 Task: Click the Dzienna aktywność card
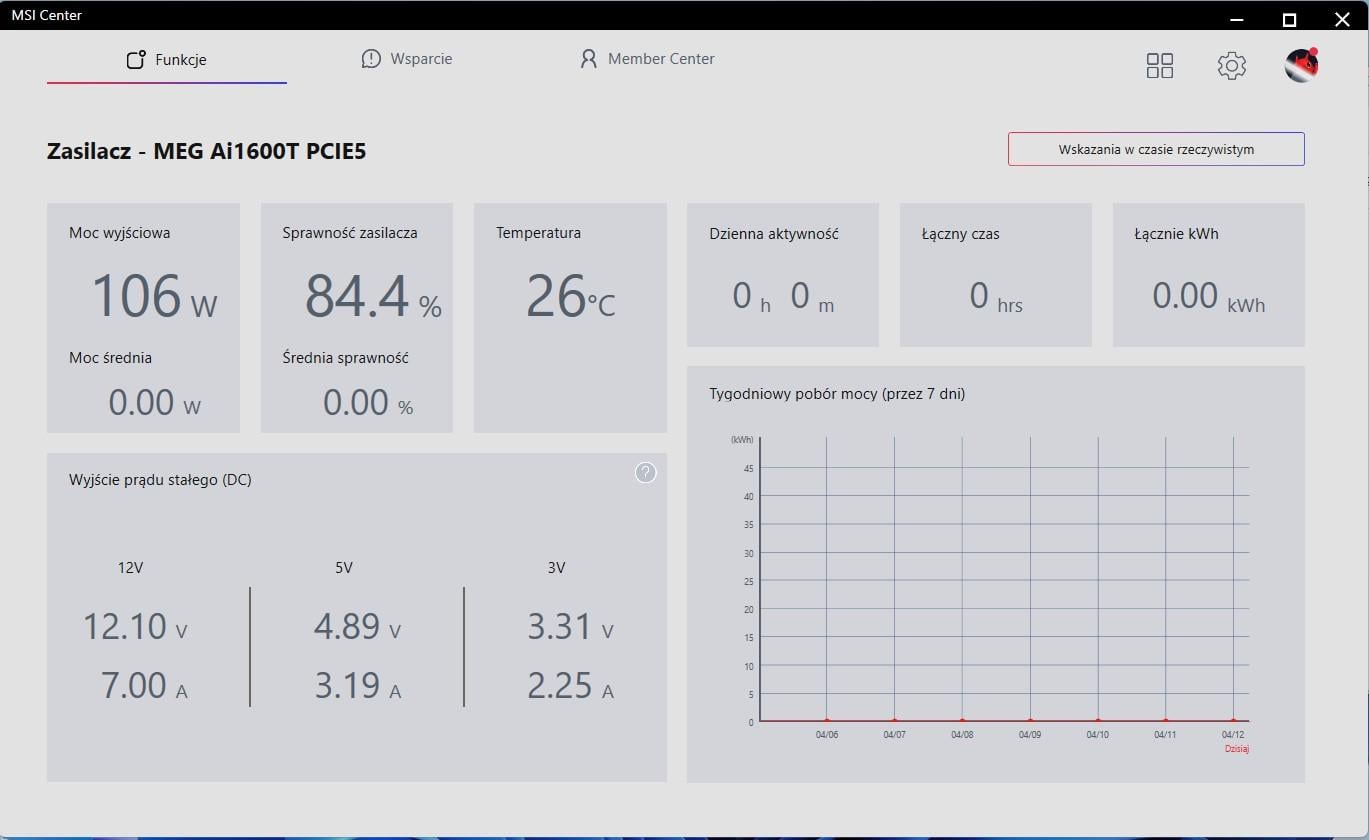(783, 275)
